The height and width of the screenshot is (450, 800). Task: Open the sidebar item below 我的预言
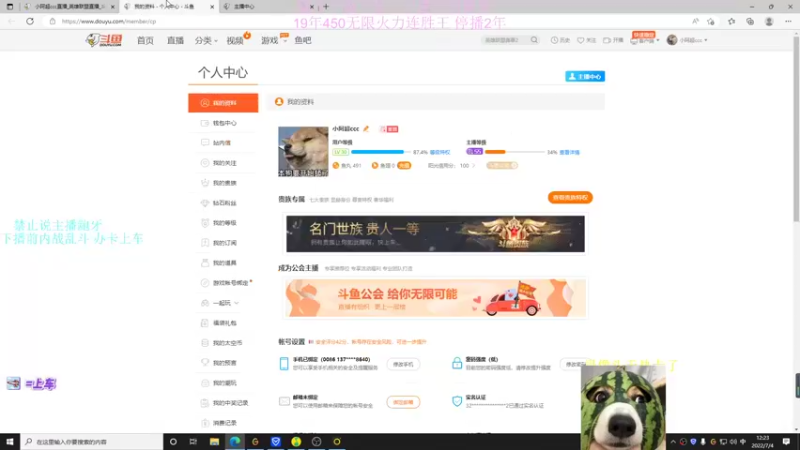223,383
